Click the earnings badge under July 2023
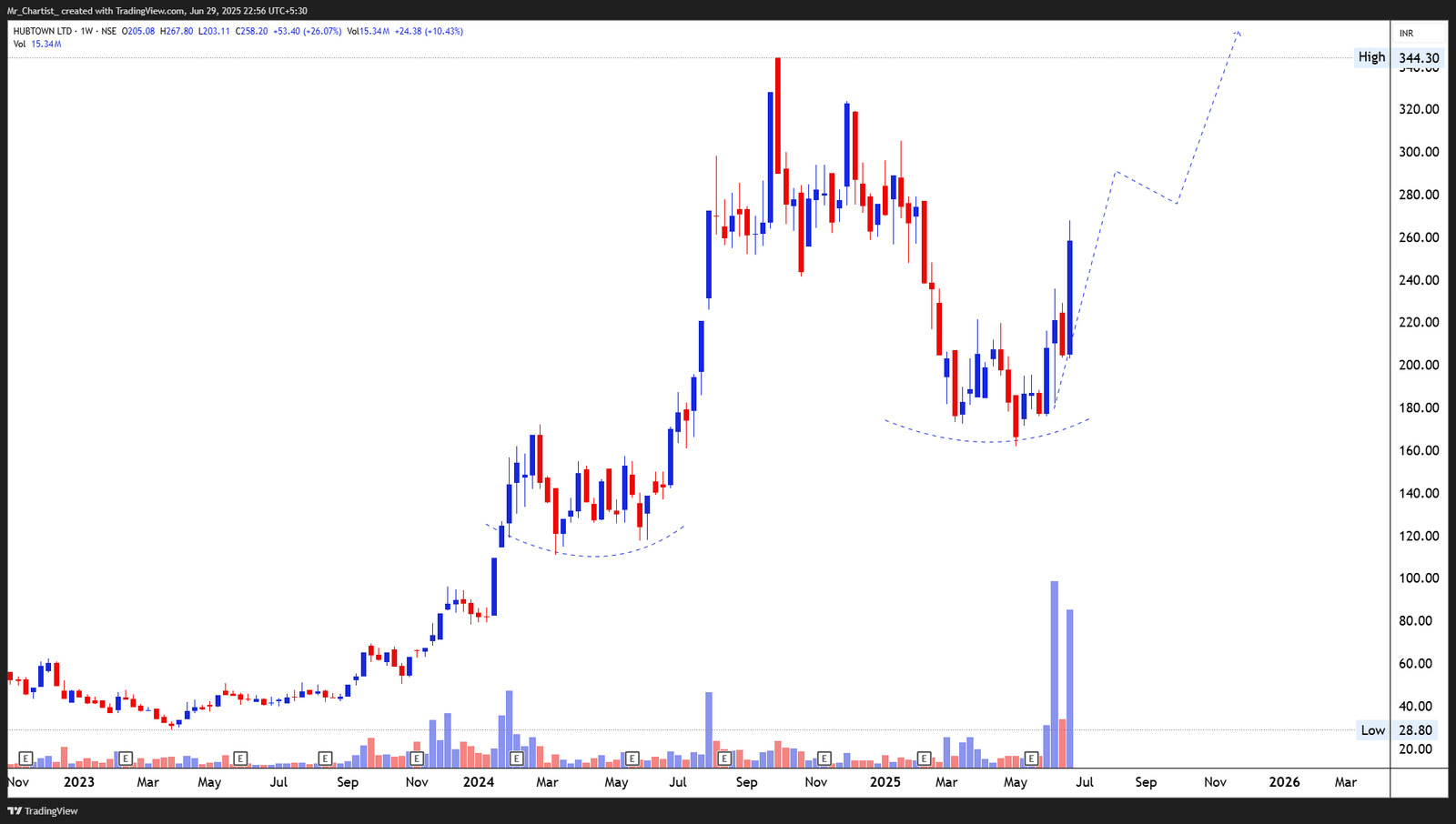The width and height of the screenshot is (1456, 824). 240,758
